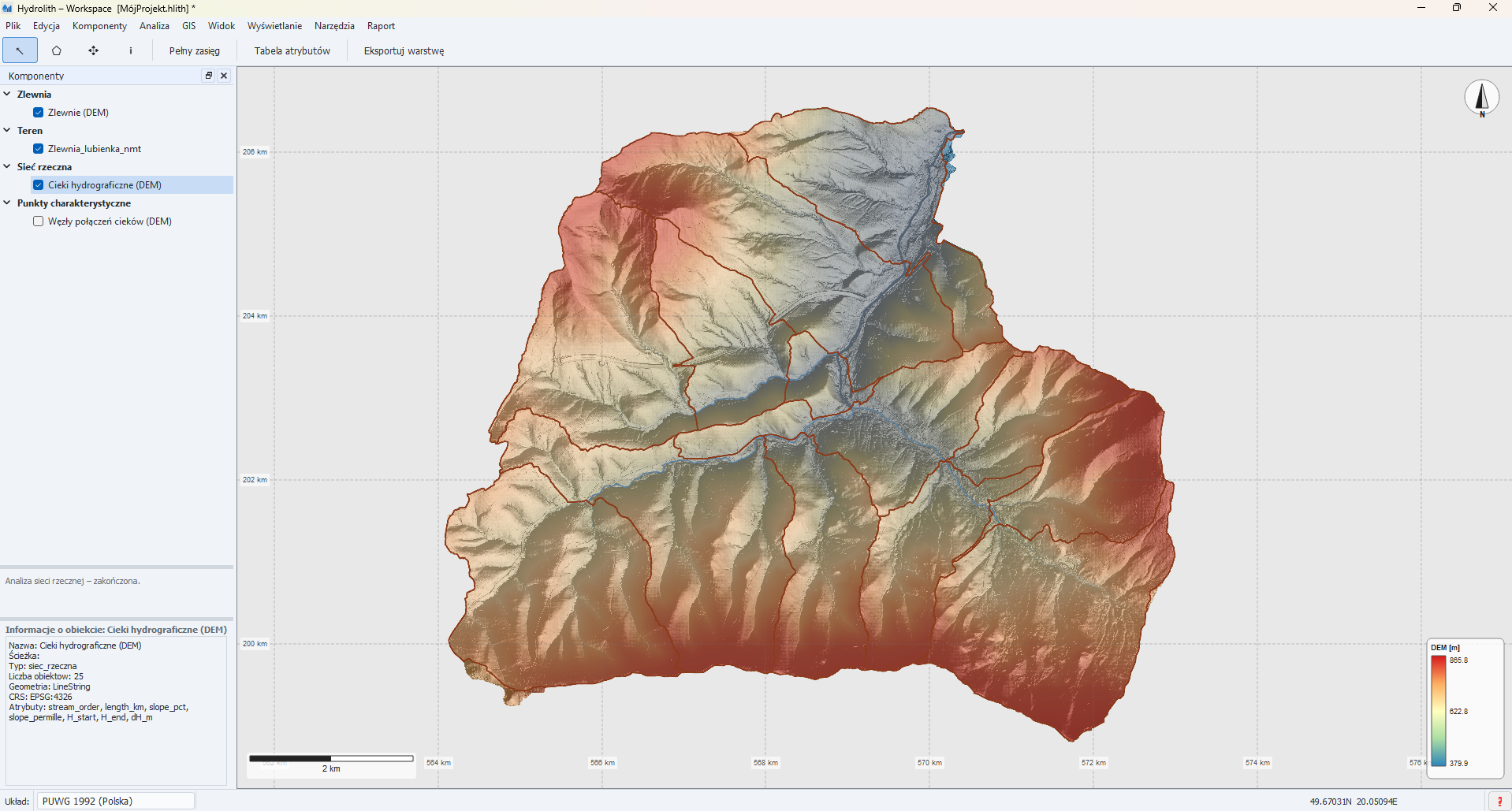Select Zlewnia_lubienka_nmt layer label
Screen dimensions: 1512x811
95,149
